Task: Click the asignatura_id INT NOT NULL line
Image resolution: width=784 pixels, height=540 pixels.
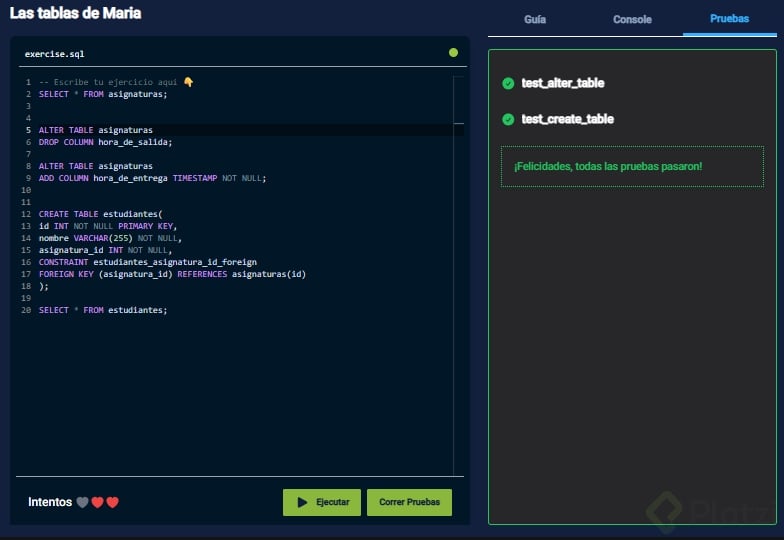Action: [x=106, y=250]
